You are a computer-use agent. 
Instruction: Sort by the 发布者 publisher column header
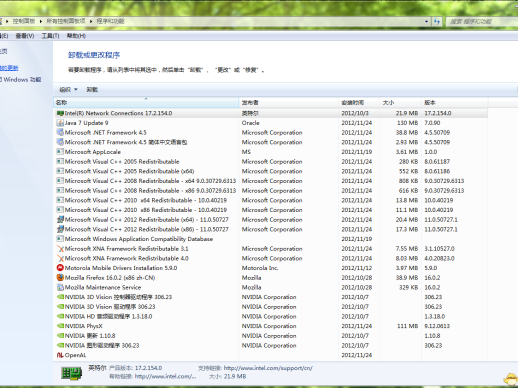click(289, 103)
